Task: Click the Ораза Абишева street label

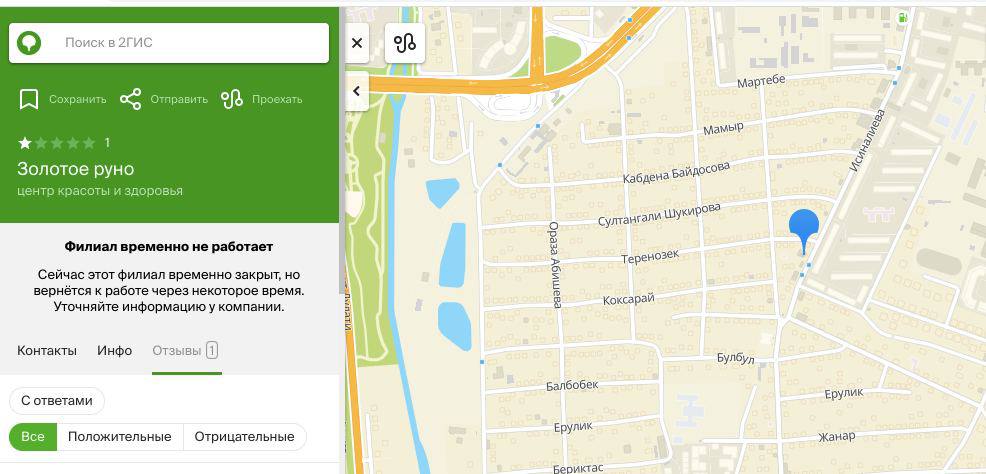Action: pos(554,264)
